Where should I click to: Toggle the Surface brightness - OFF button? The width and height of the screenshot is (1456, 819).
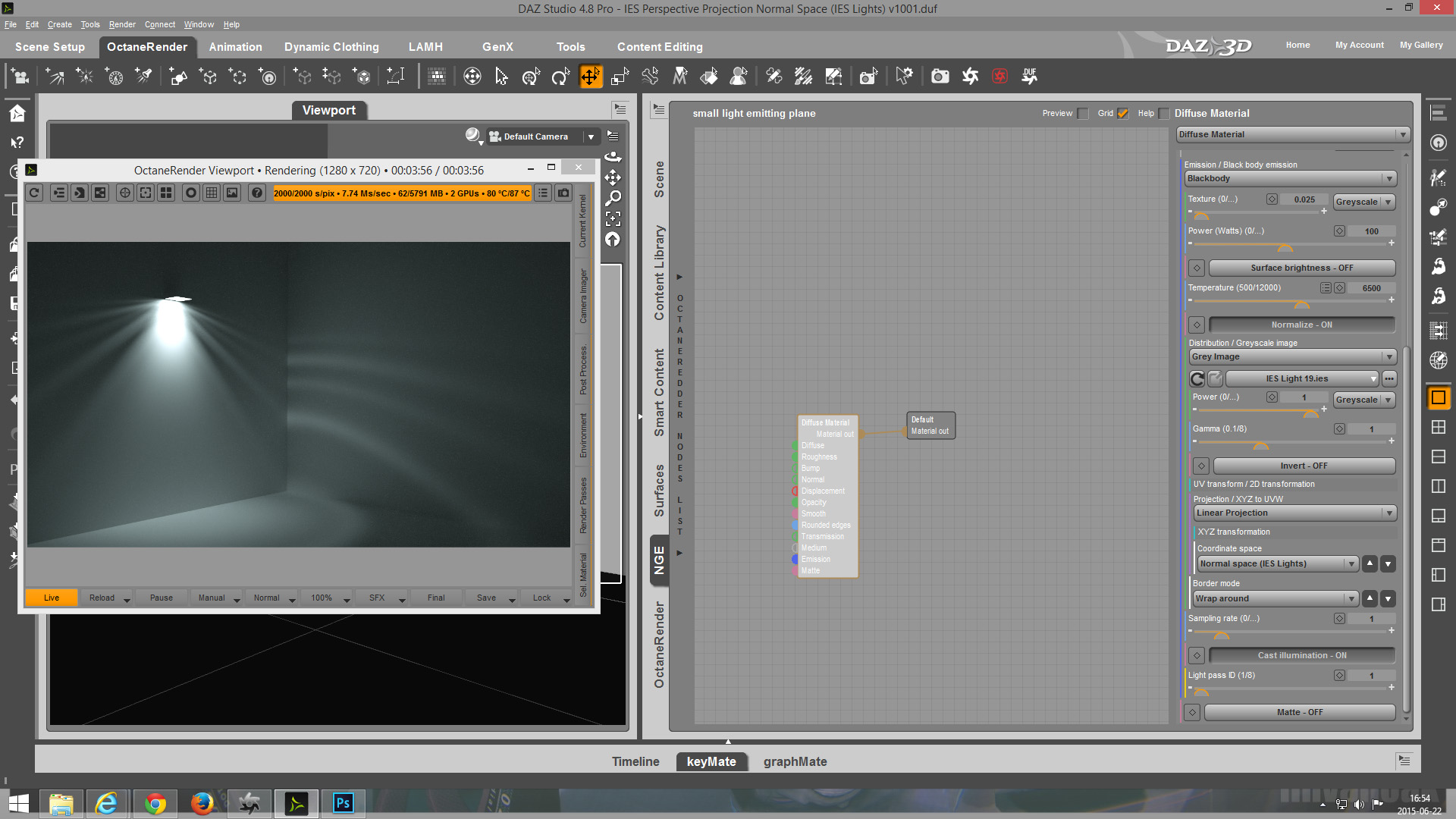(1301, 268)
